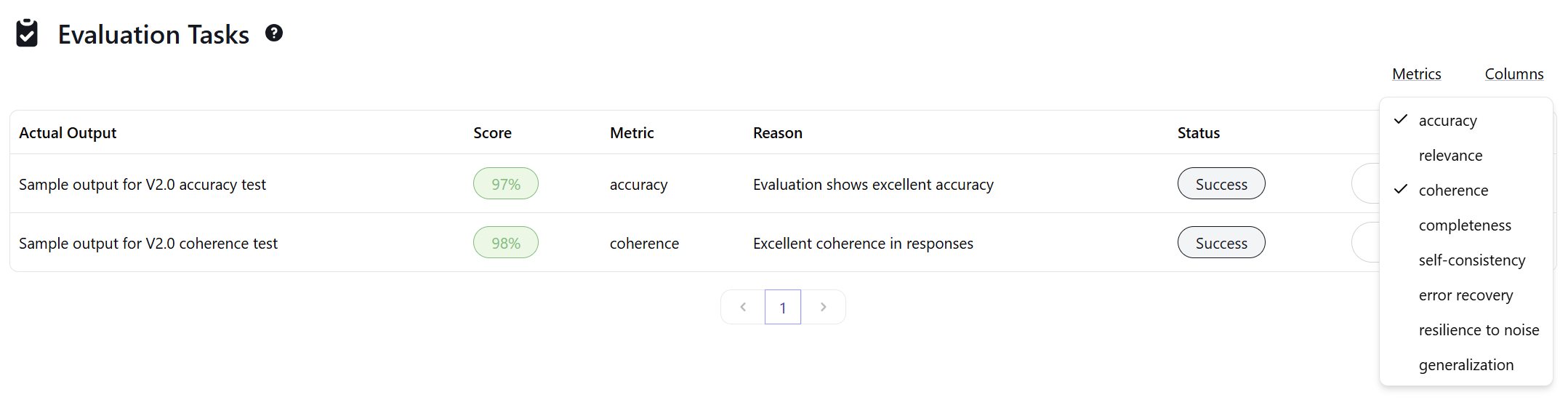Screen dimensions: 1568x400
Task: Click the 97% score badge
Action: [505, 184]
